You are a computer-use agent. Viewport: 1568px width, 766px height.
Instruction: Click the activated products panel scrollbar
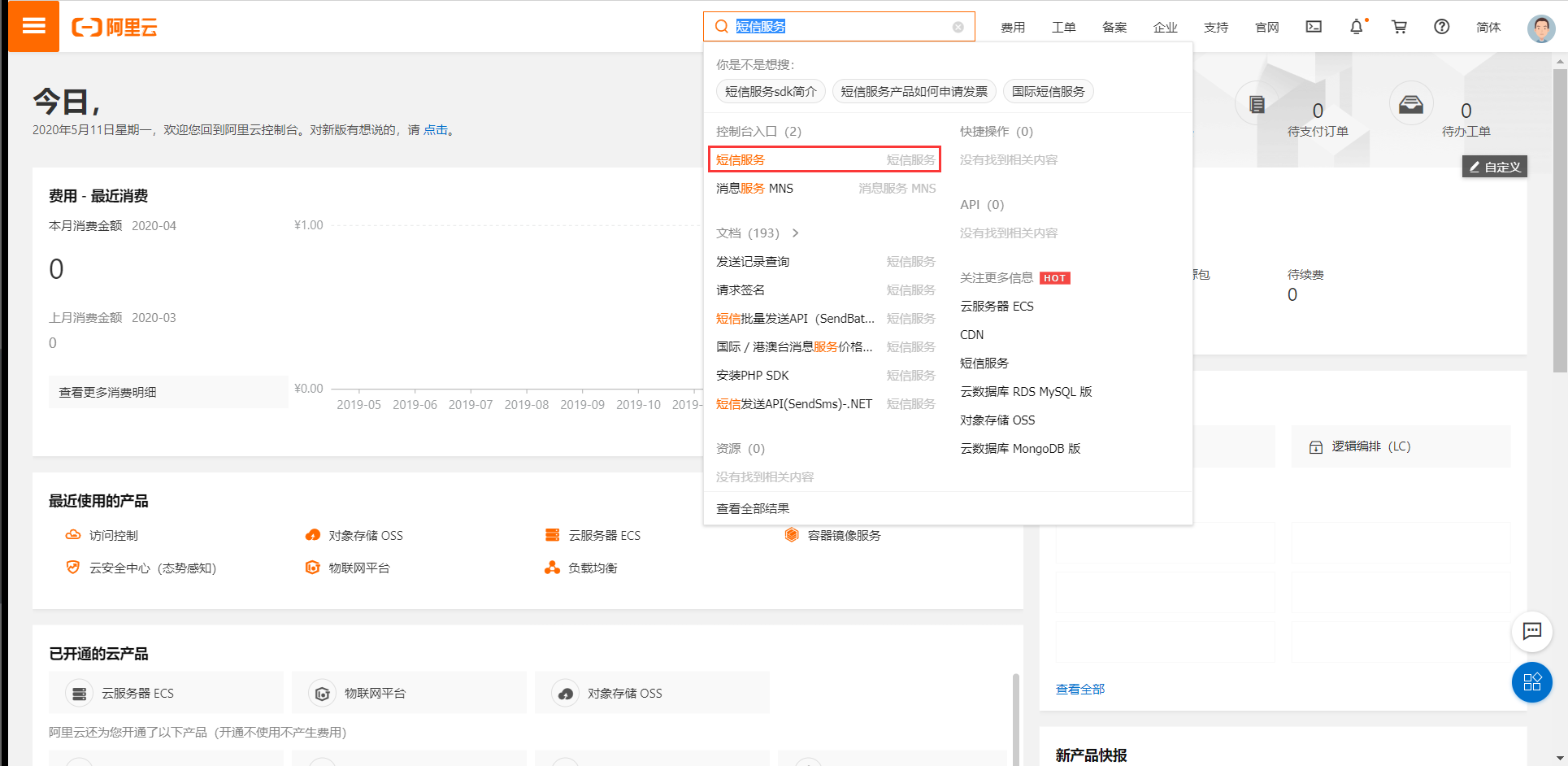pos(1015,720)
